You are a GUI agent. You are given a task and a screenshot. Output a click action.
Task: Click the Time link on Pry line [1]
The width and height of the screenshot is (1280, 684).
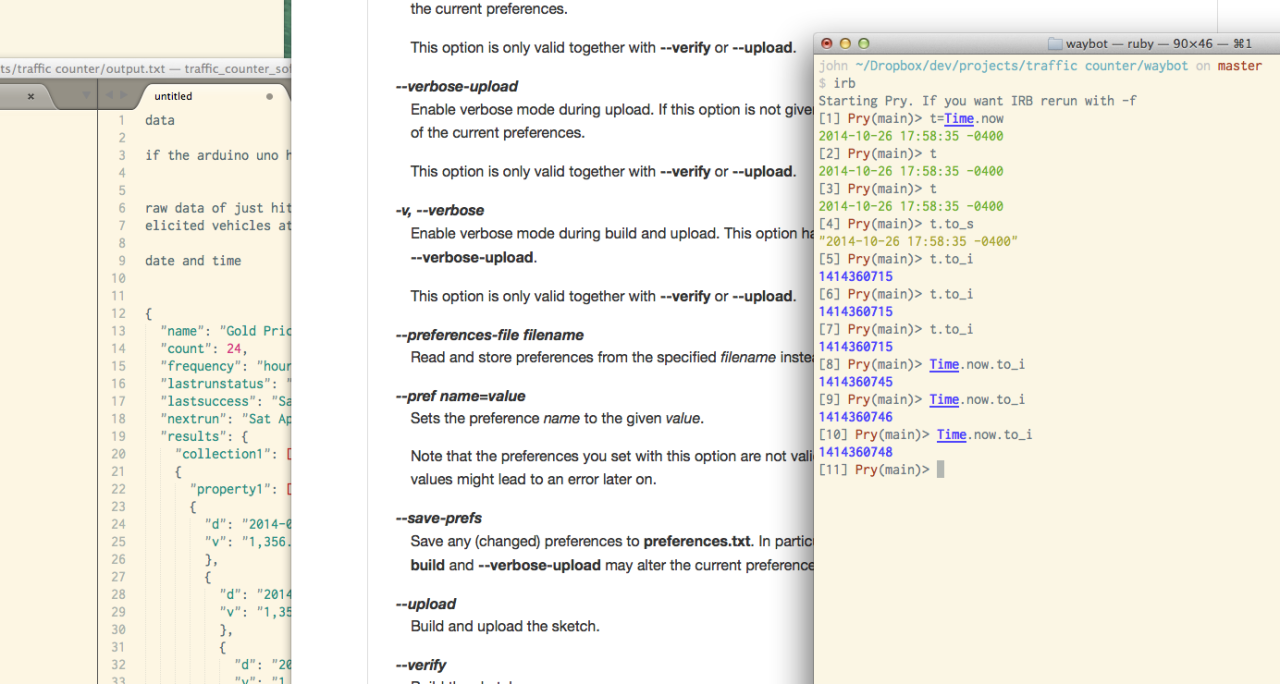point(958,118)
